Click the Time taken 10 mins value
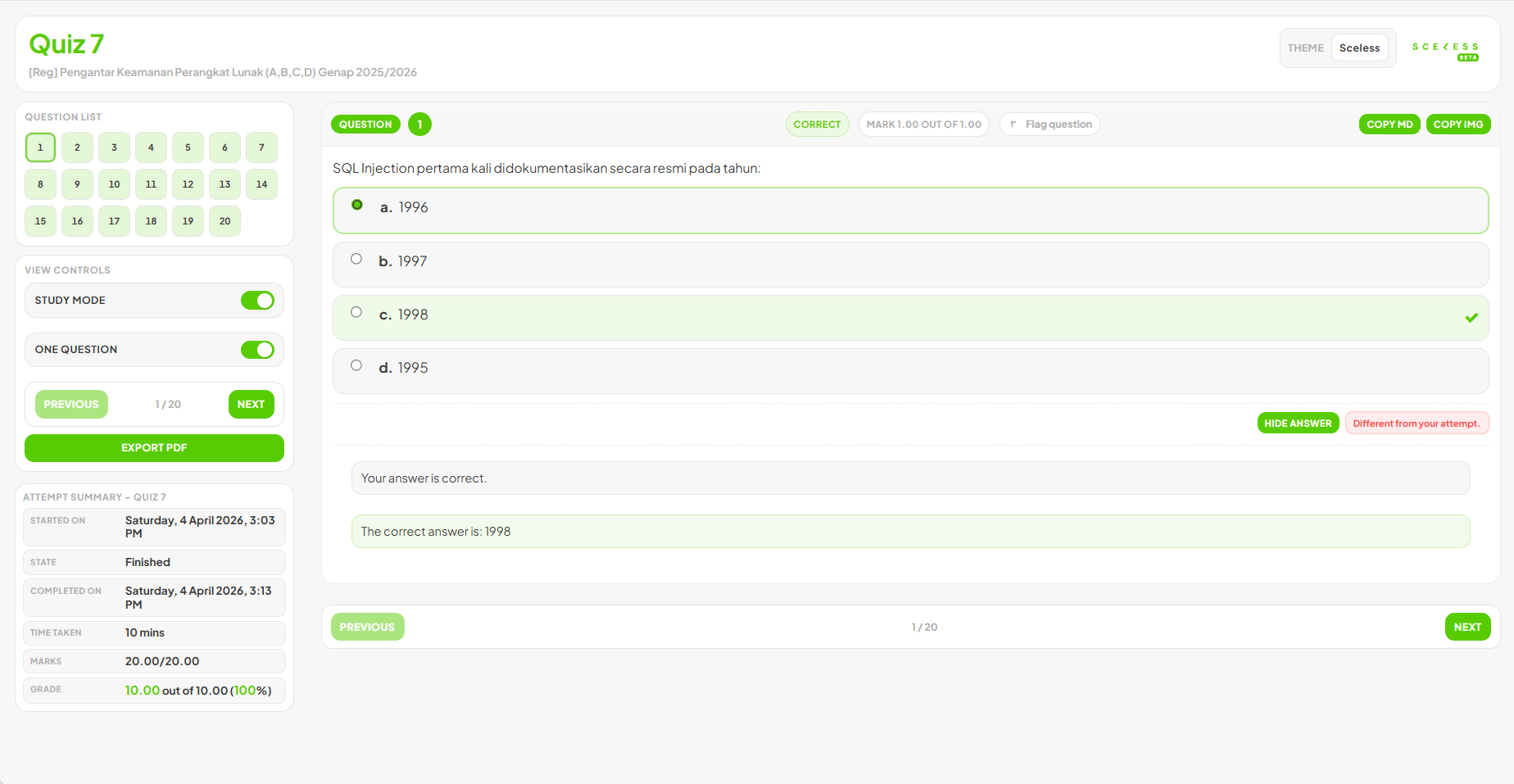This screenshot has height=784, width=1514. pos(145,632)
